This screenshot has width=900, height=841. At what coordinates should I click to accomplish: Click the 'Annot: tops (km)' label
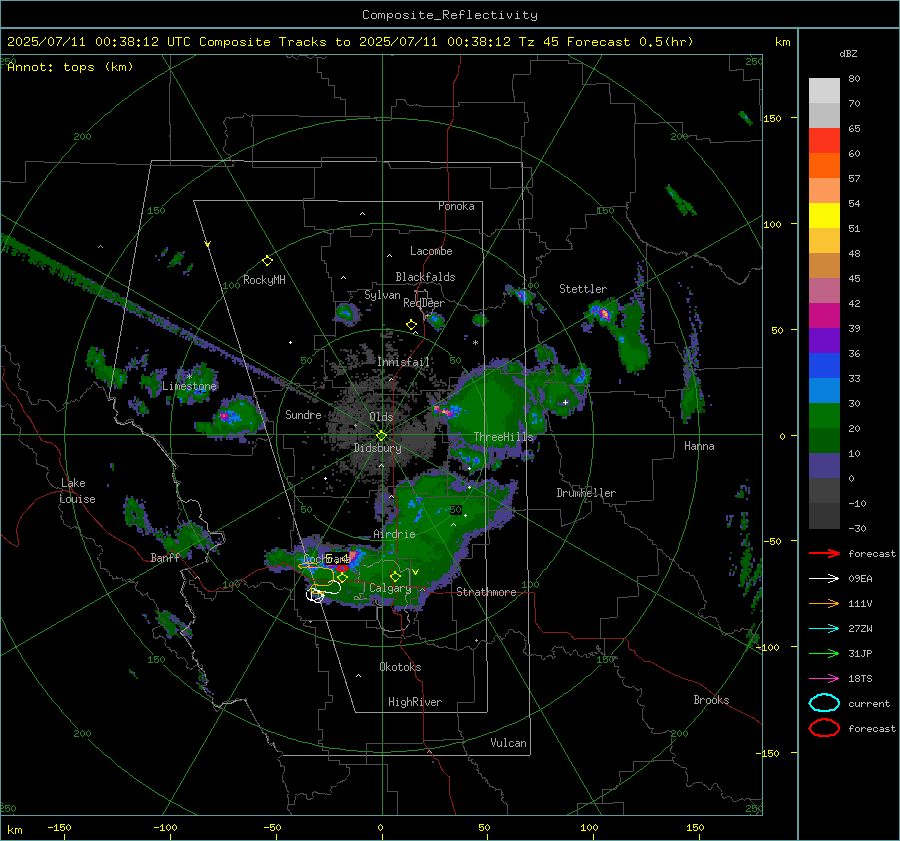70,67
